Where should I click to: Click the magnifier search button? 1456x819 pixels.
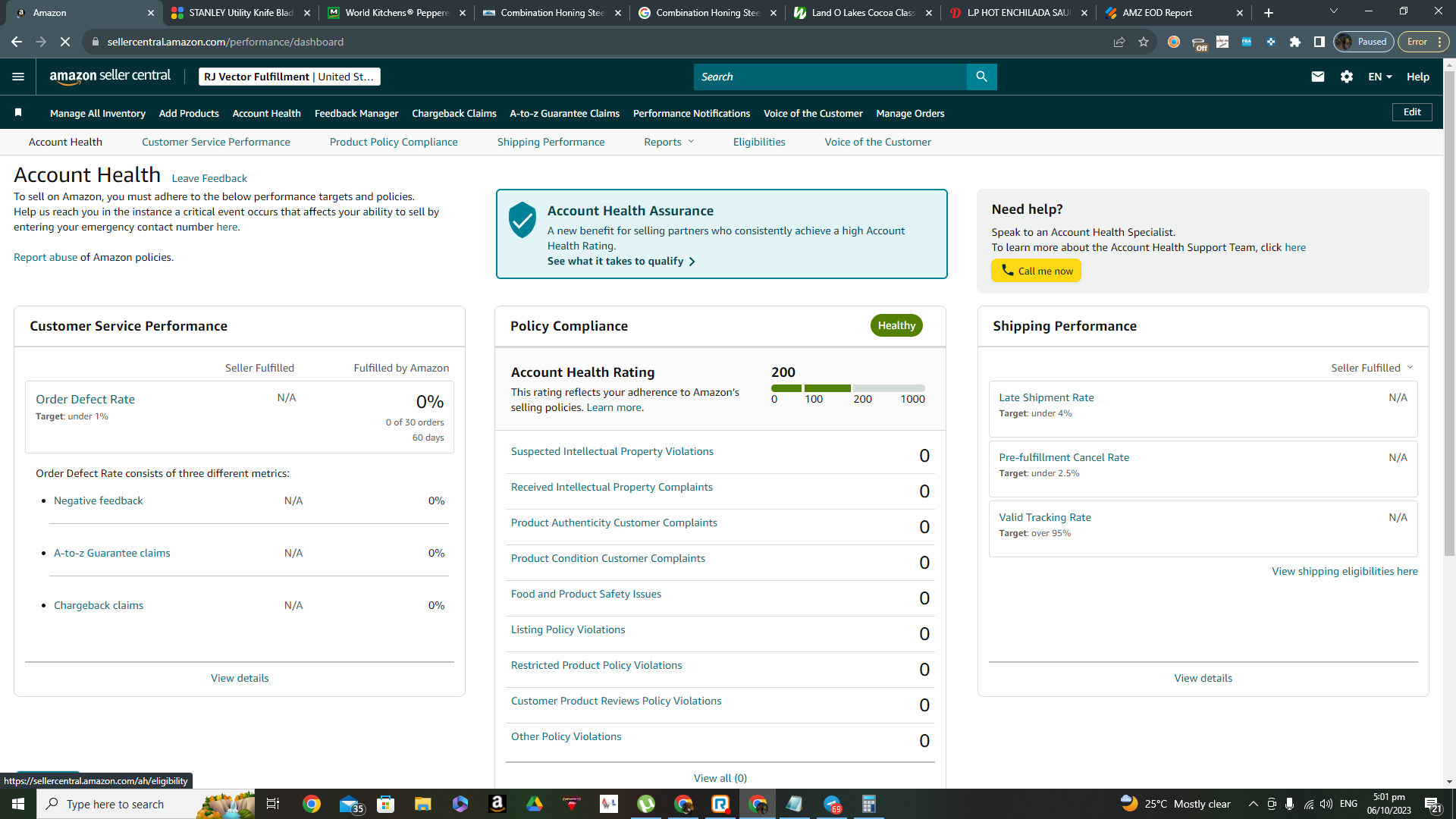981,77
